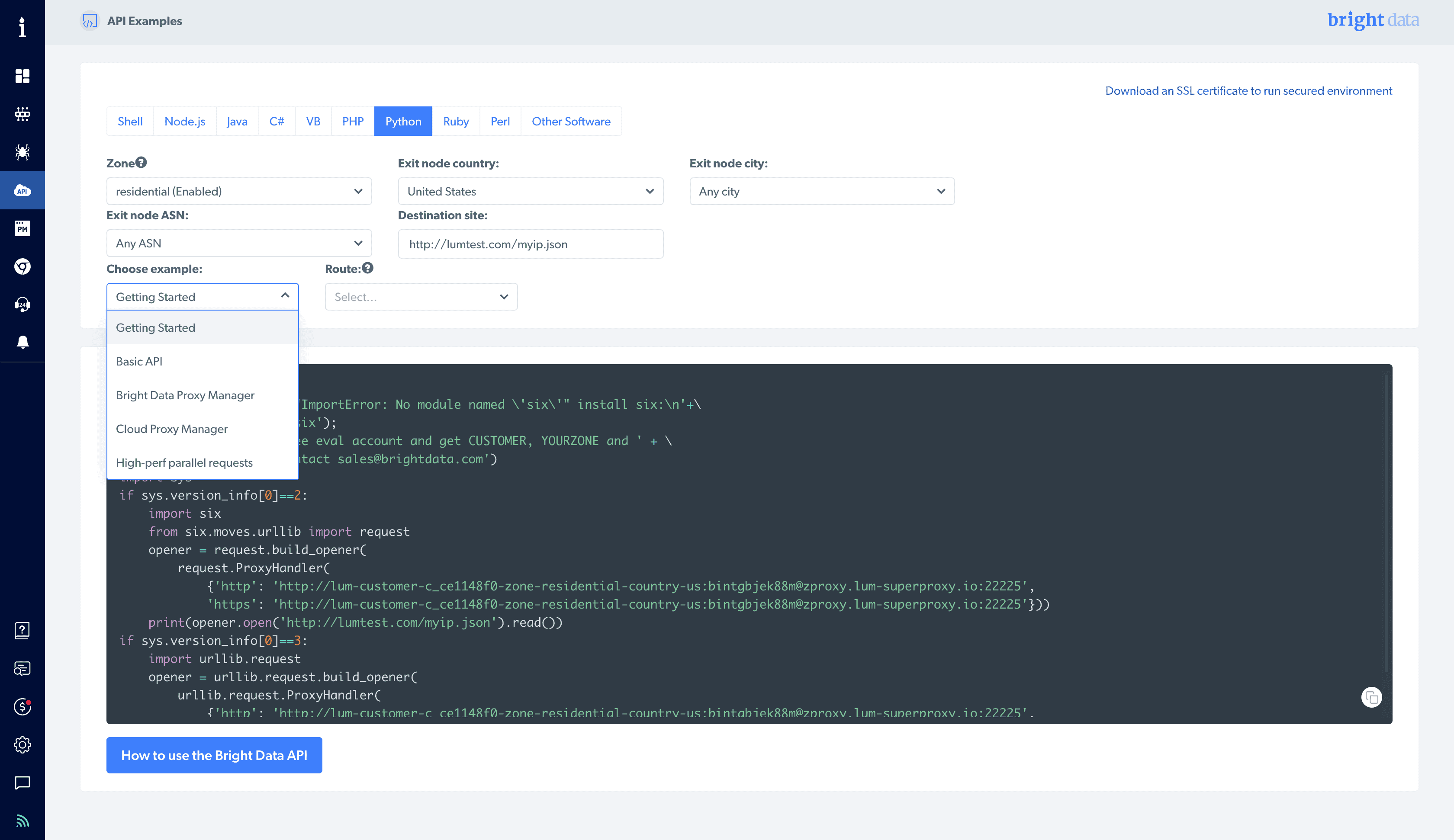
Task: Switch to the Ruby tab
Action: 456,121
